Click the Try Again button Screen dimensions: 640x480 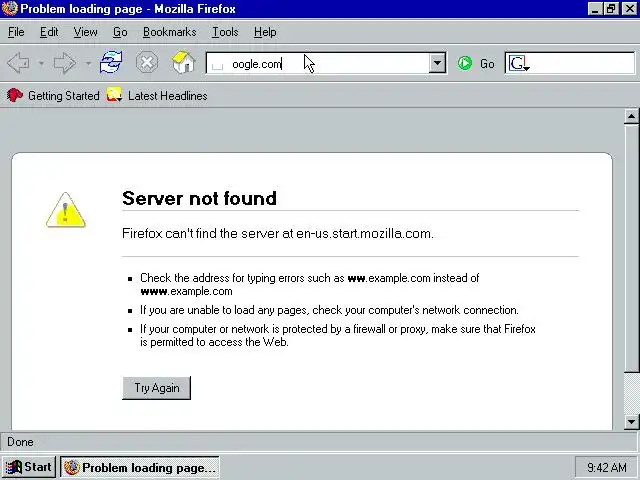(156, 388)
